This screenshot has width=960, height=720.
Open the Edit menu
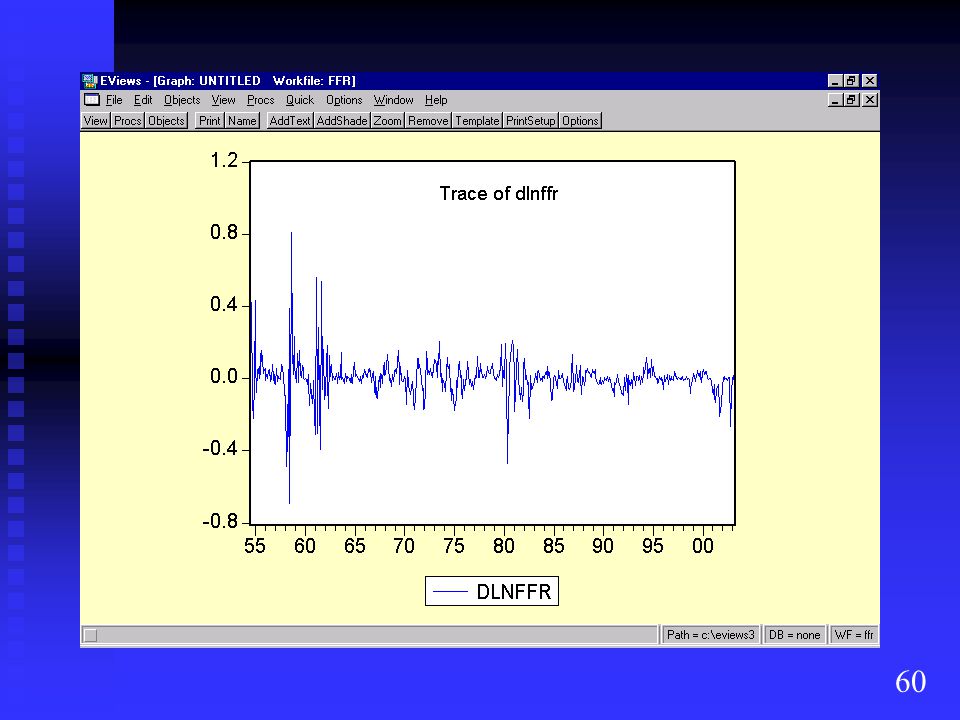pos(143,100)
